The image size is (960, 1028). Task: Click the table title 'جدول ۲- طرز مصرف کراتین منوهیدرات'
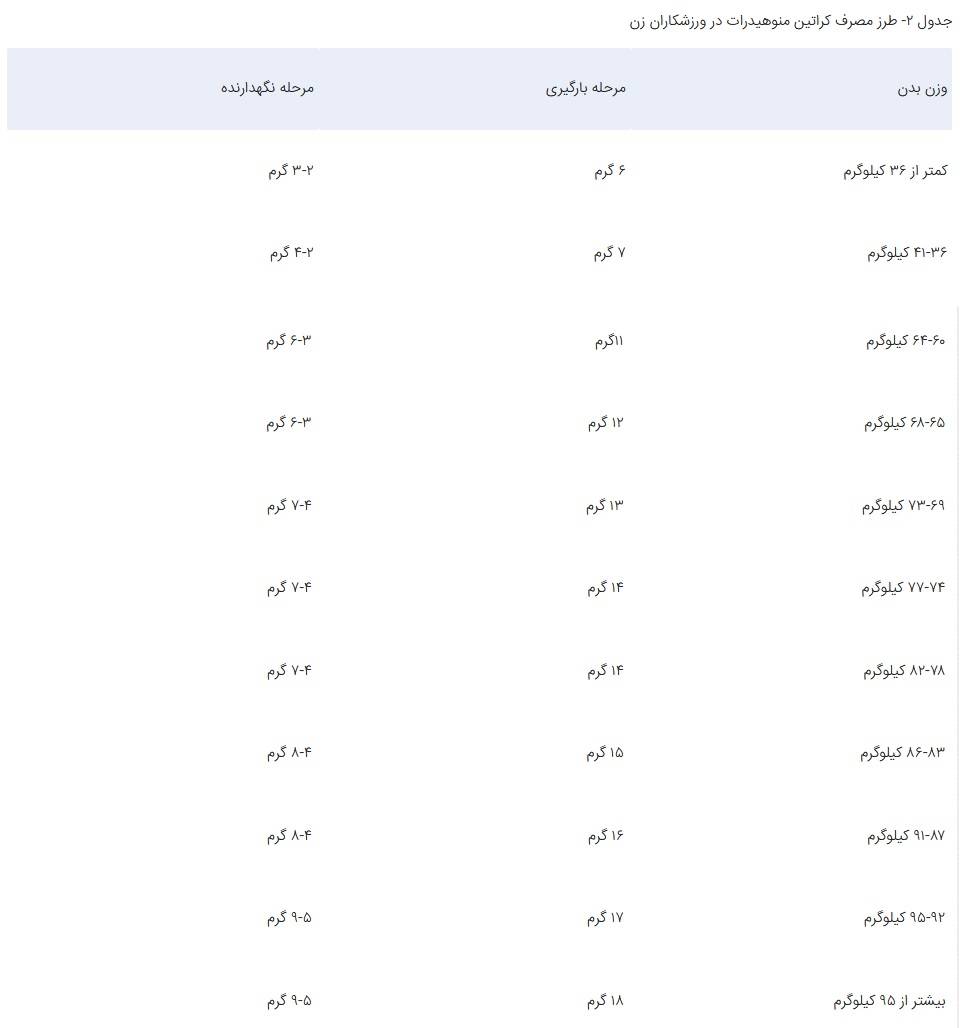pos(790,21)
